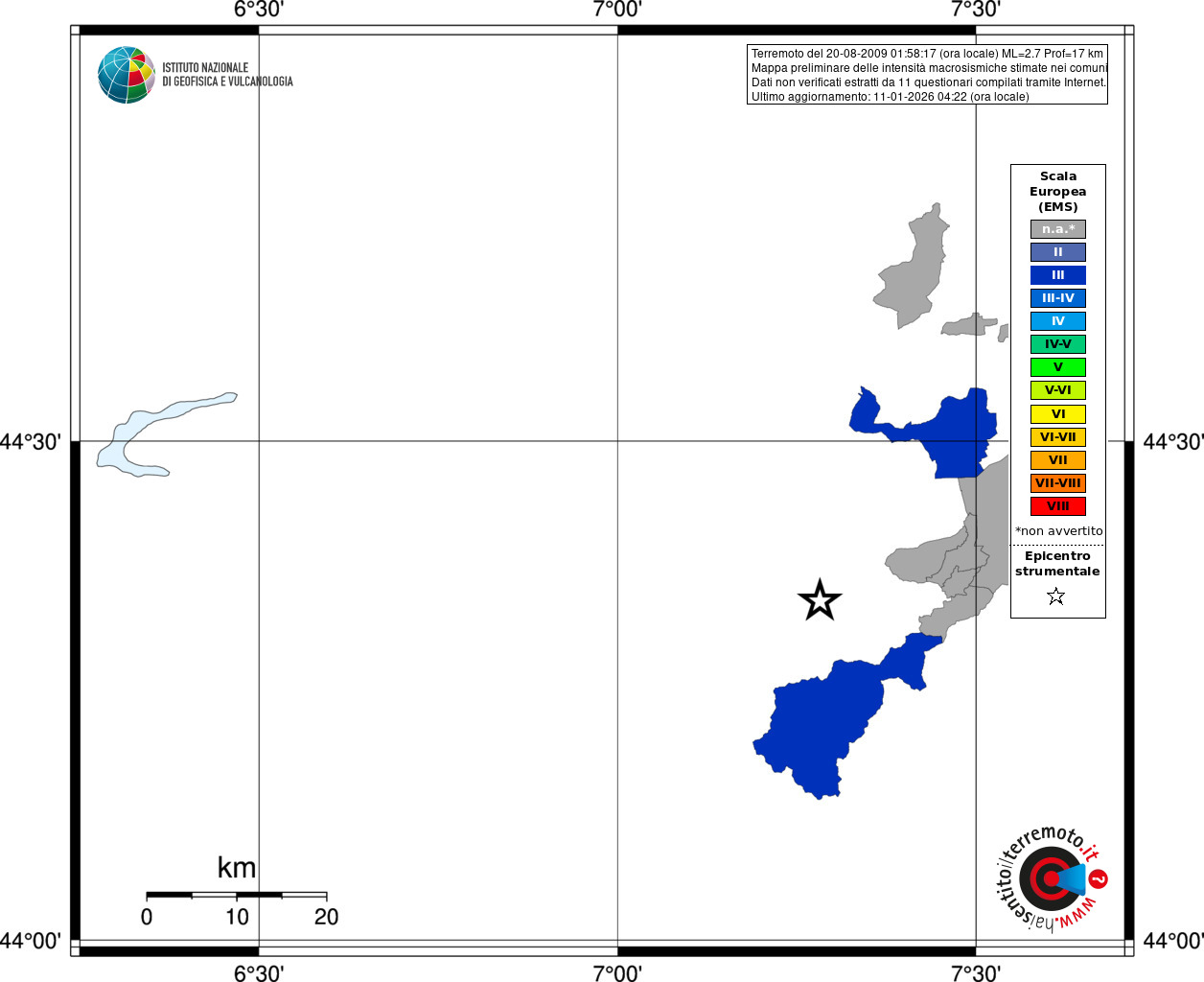1204x982 pixels.
Task: Click the star symbol in the legend
Action: [x=1056, y=596]
